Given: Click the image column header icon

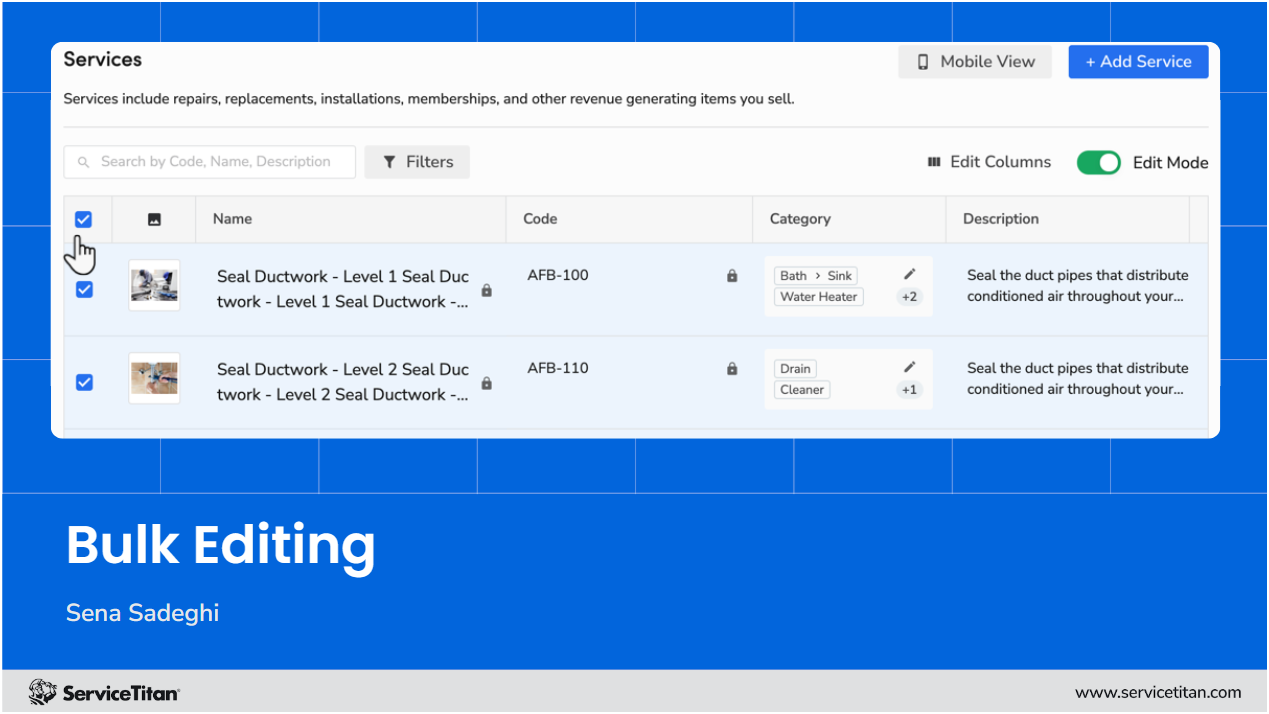Looking at the screenshot, I should pos(154,219).
